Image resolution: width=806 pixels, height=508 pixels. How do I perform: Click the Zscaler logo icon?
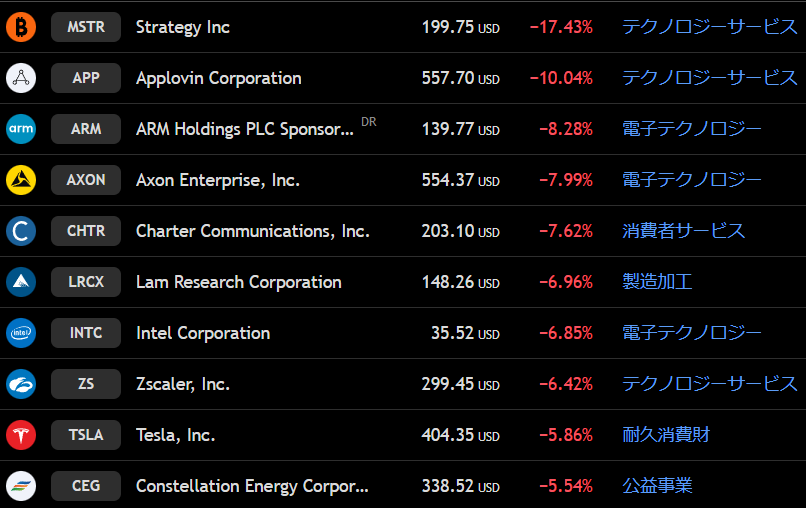[x=21, y=384]
